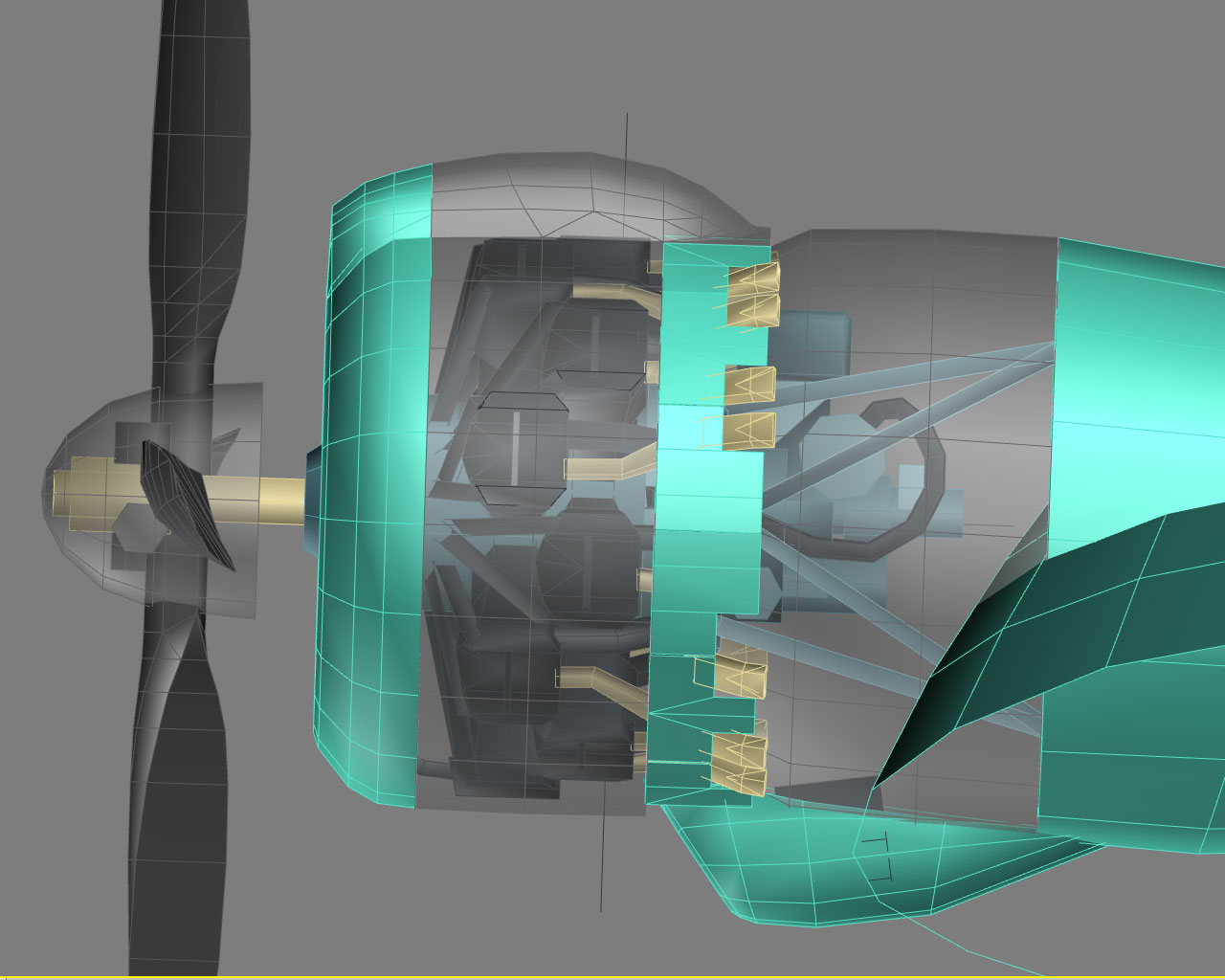Select the middle tan exhaust pipe
Screen dimensions: 1225x980
click(x=609, y=464)
